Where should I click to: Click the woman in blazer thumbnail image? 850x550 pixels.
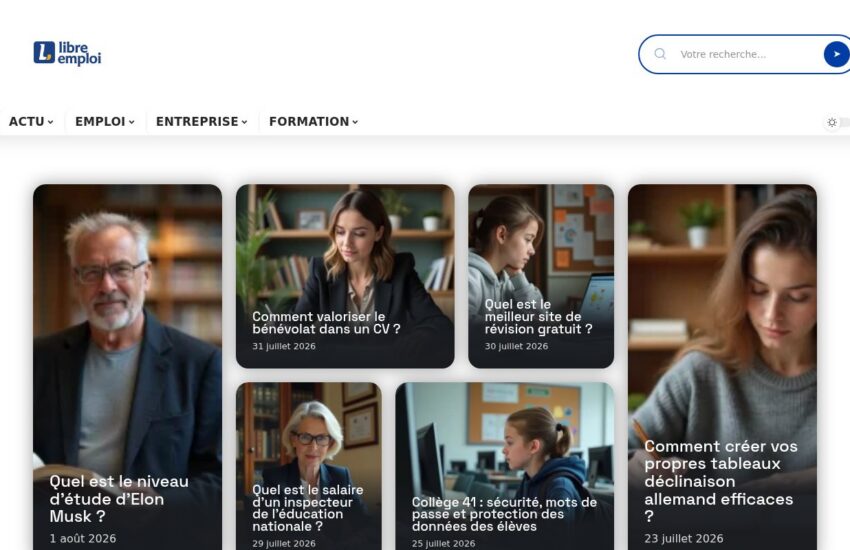point(345,247)
